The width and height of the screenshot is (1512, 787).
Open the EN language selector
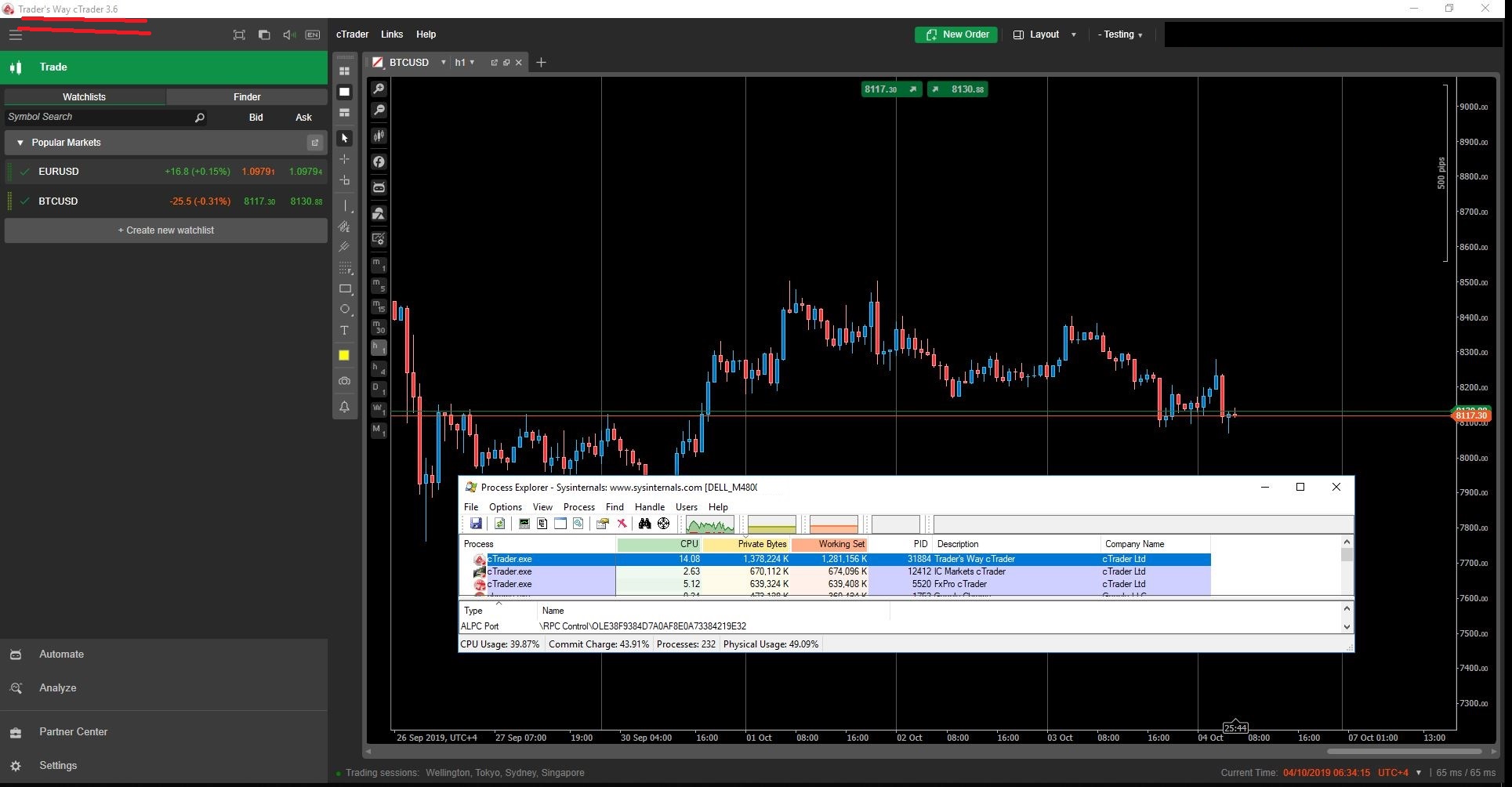[x=313, y=34]
